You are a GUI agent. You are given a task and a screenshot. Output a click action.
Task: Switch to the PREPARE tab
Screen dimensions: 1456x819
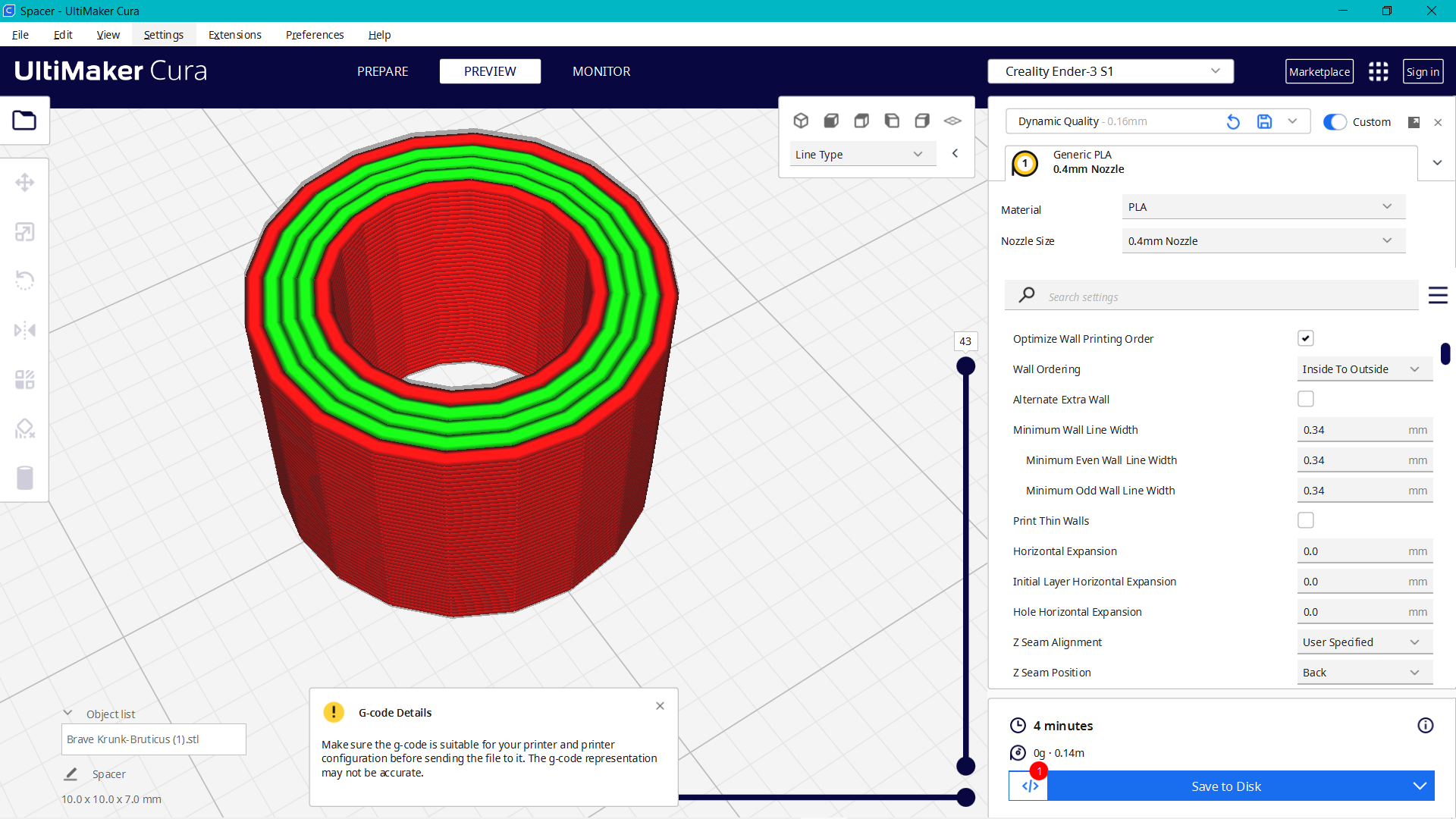pos(382,71)
